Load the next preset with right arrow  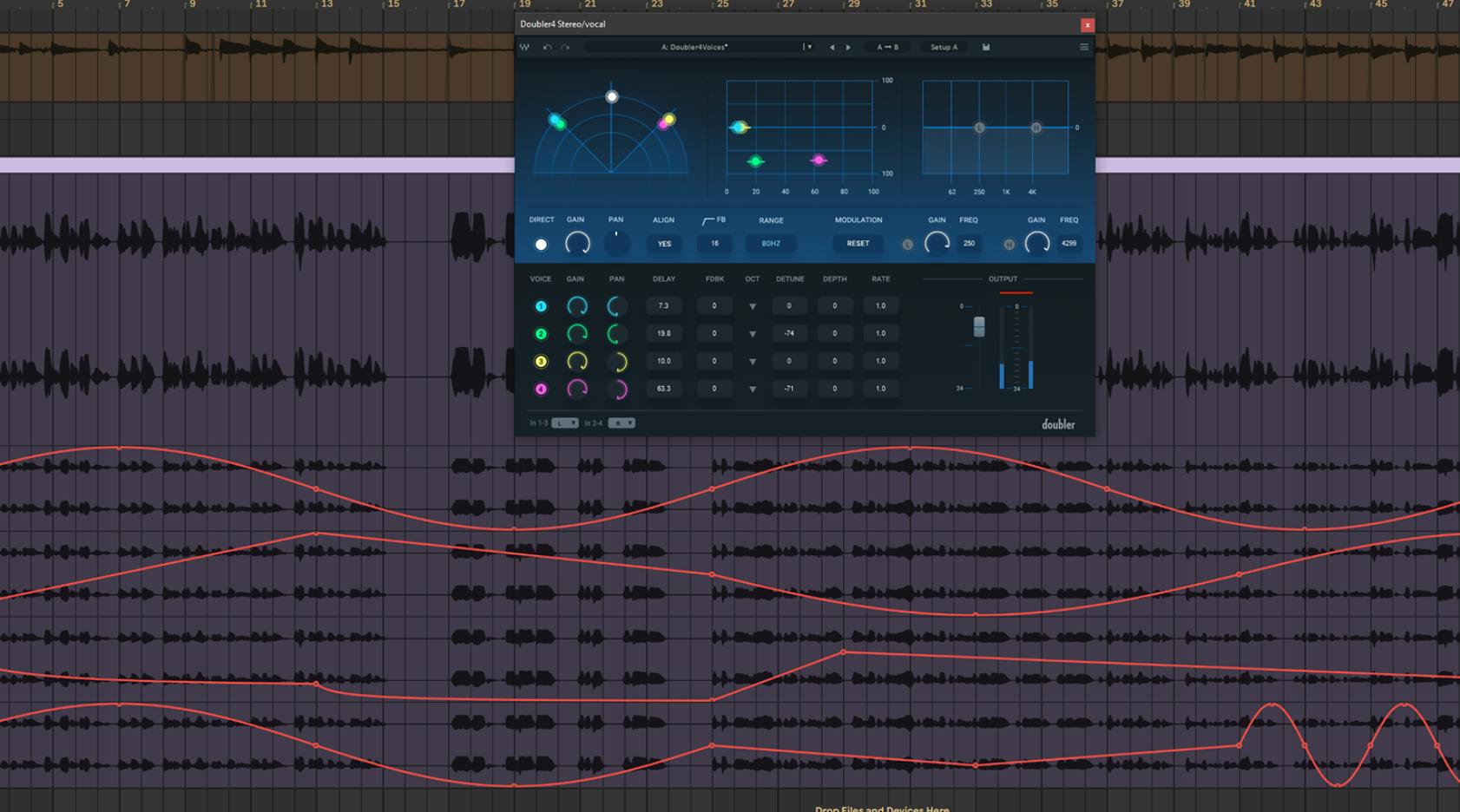848,47
